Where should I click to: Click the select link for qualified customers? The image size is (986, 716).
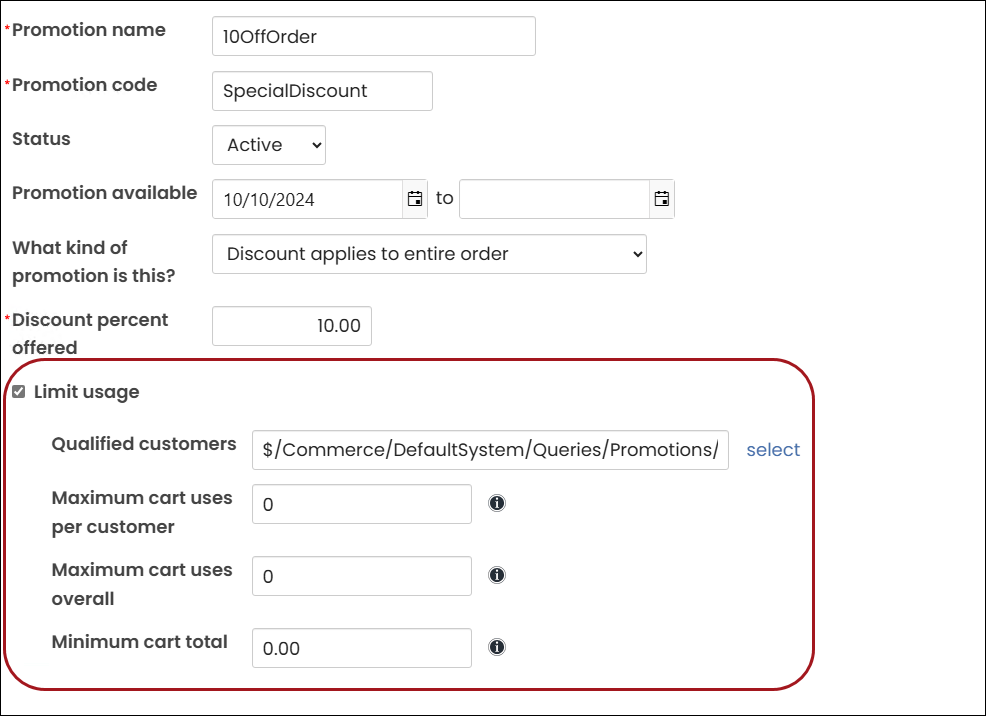click(x=773, y=449)
